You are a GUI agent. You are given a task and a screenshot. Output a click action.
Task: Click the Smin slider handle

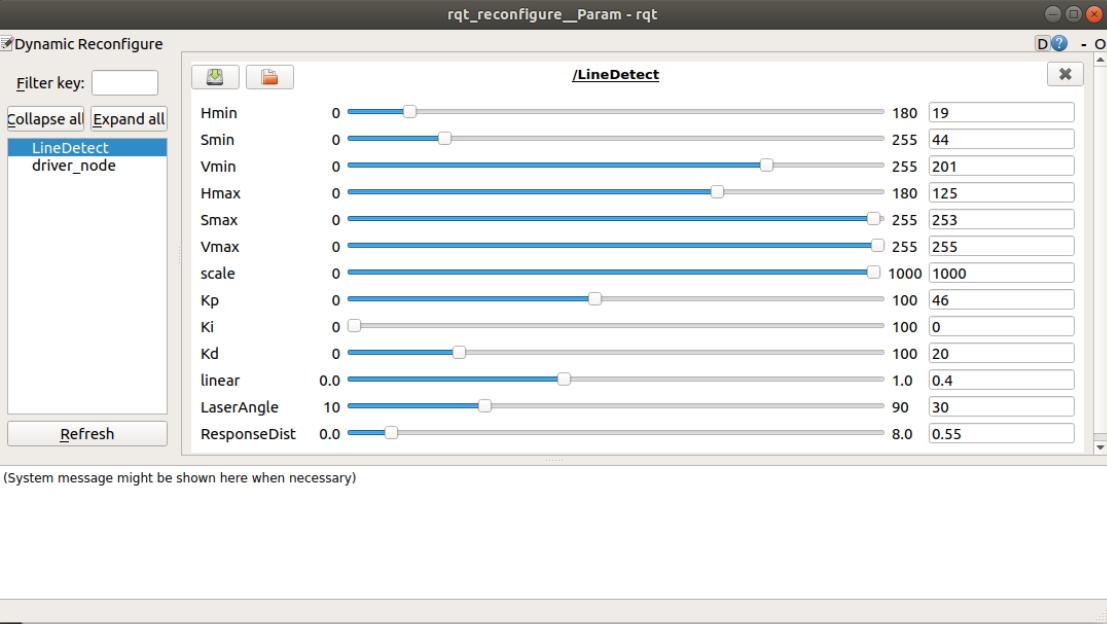(444, 138)
